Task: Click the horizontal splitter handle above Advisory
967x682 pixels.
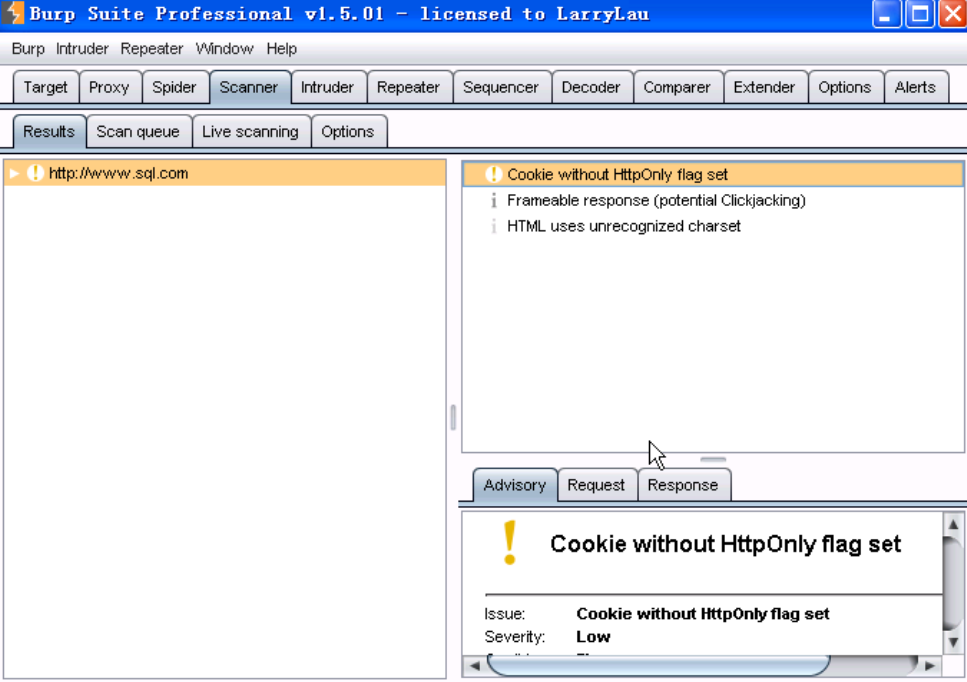Action: pos(713,459)
